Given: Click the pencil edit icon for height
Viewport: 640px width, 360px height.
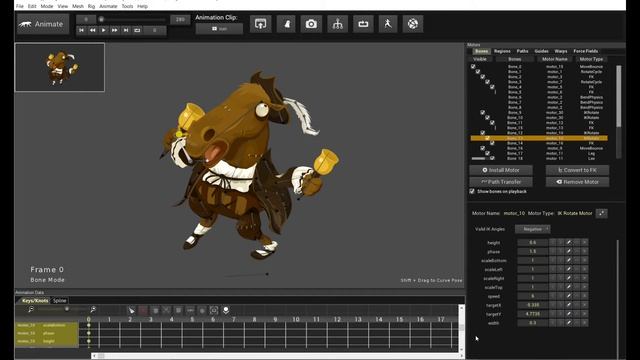Looking at the screenshot, I should 569,242.
